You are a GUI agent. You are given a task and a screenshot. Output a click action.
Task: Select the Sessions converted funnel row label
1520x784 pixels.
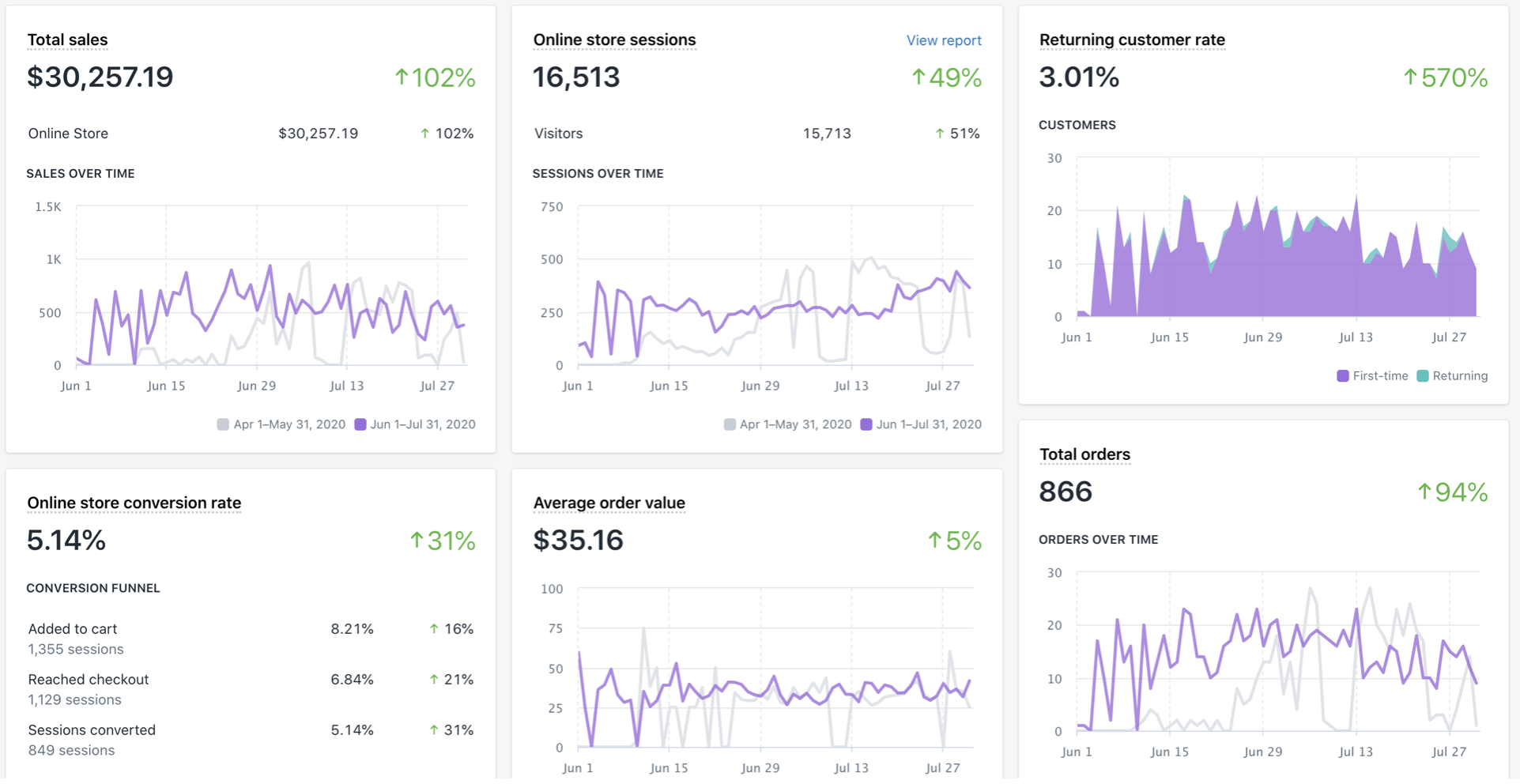tap(92, 730)
